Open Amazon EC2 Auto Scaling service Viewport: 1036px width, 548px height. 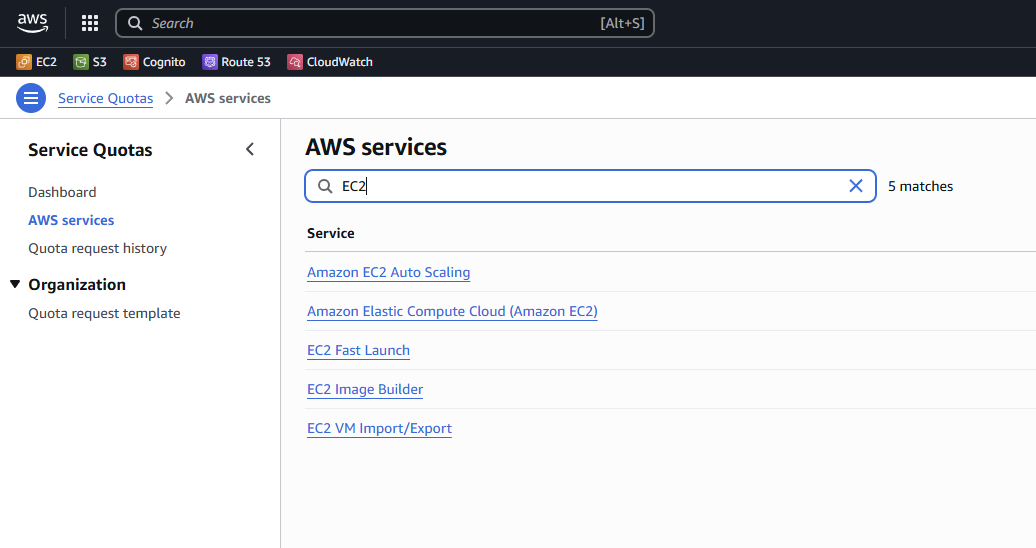tap(388, 272)
